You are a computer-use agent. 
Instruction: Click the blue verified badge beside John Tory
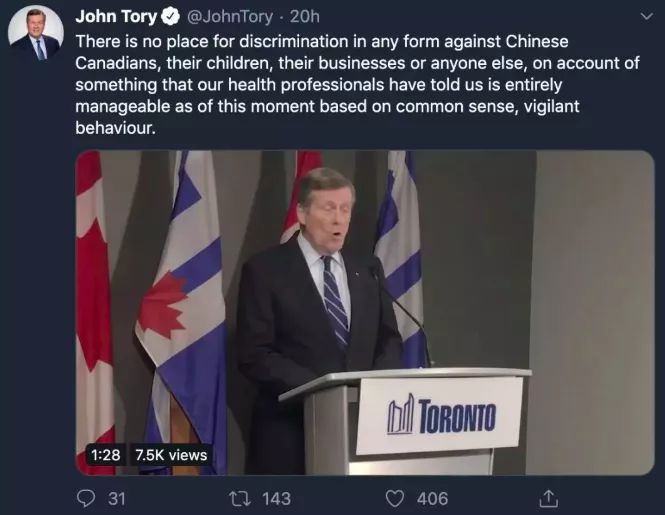(170, 17)
